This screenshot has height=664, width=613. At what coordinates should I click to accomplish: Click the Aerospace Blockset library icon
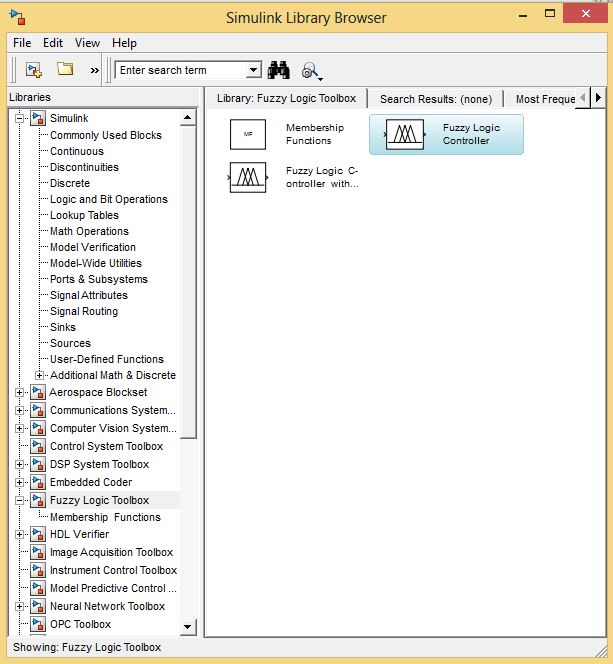point(38,392)
